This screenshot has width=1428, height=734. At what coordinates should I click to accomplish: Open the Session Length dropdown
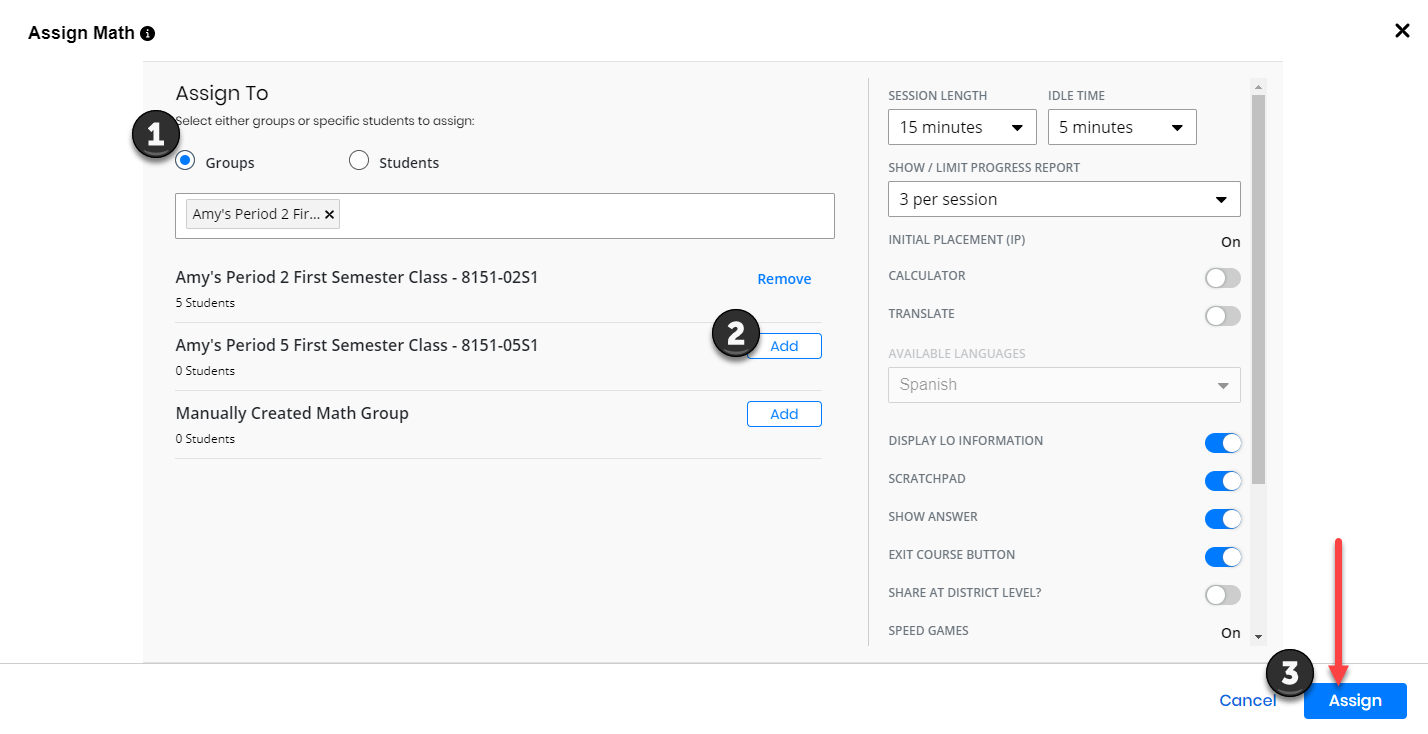pyautogui.click(x=961, y=127)
